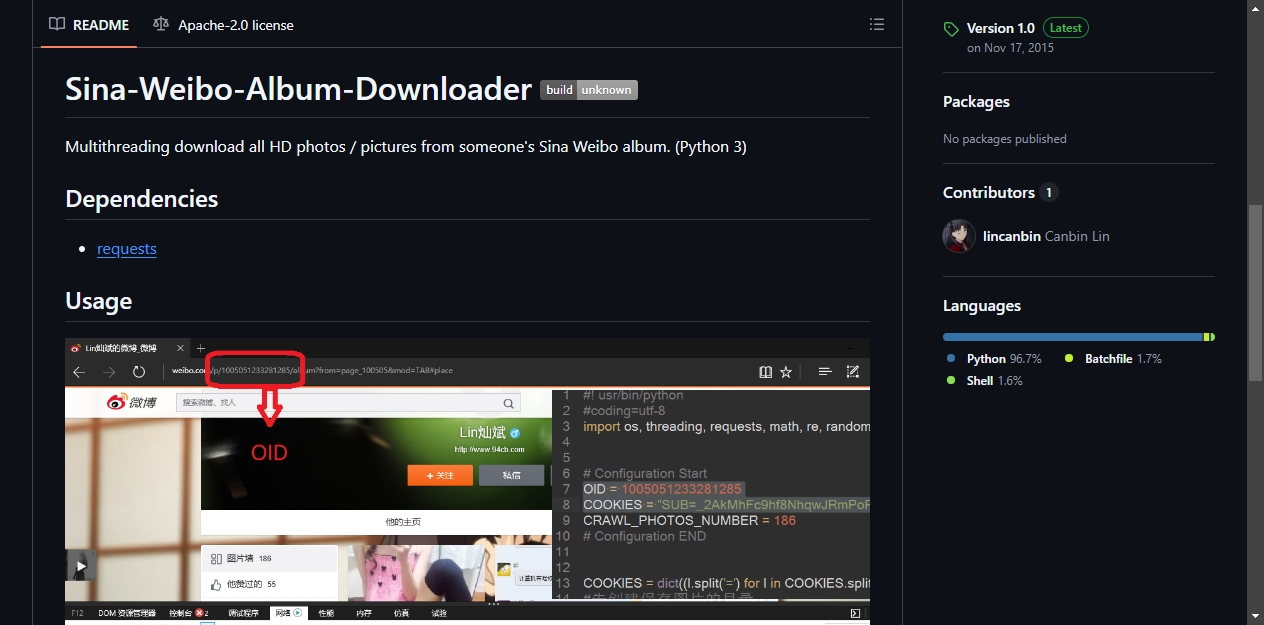This screenshot has height=625, width=1264.
Task: Click the on Nov 17, 2015 release date
Action: click(x=1010, y=47)
